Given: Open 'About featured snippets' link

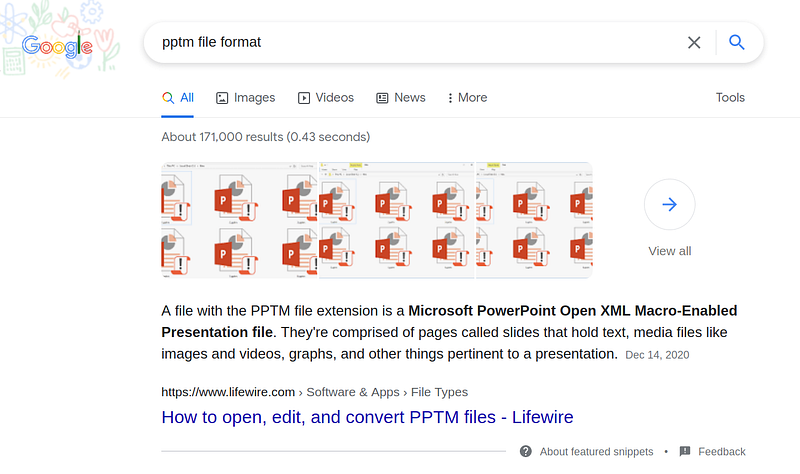Looking at the screenshot, I should 596,452.
